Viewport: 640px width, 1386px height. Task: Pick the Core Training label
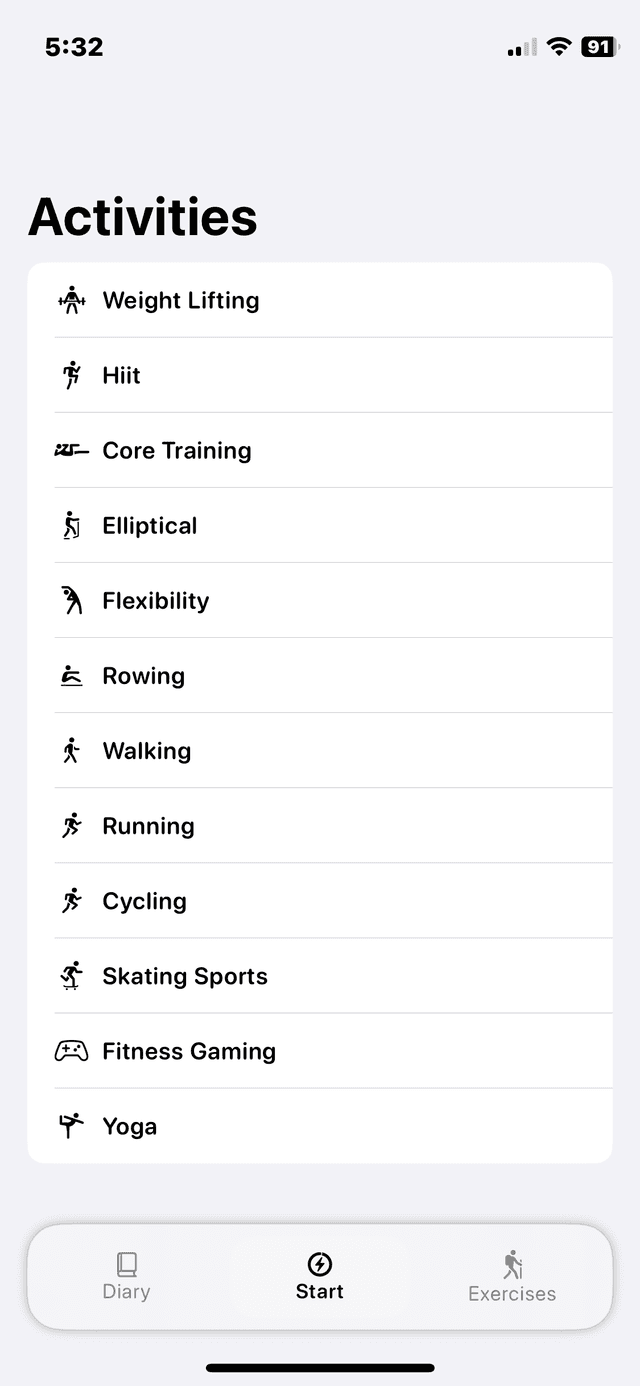coord(177,450)
